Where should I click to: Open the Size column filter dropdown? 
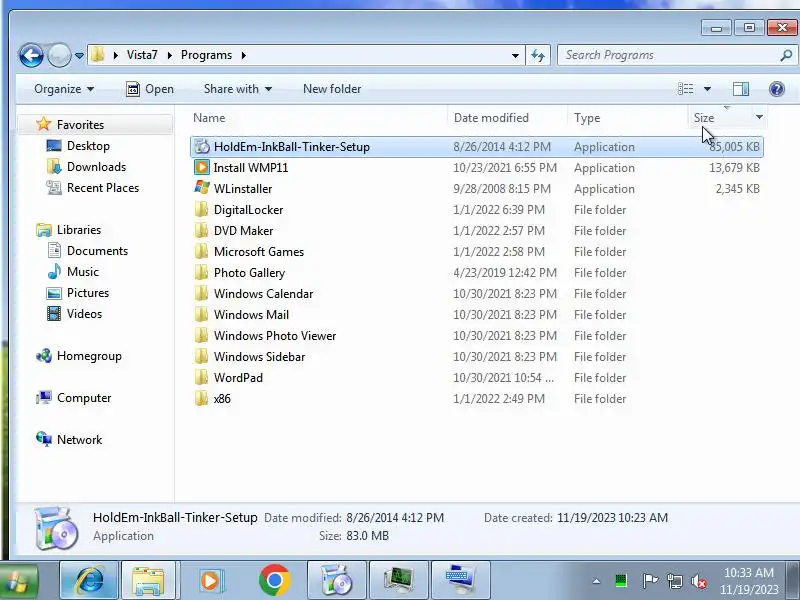tap(759, 117)
